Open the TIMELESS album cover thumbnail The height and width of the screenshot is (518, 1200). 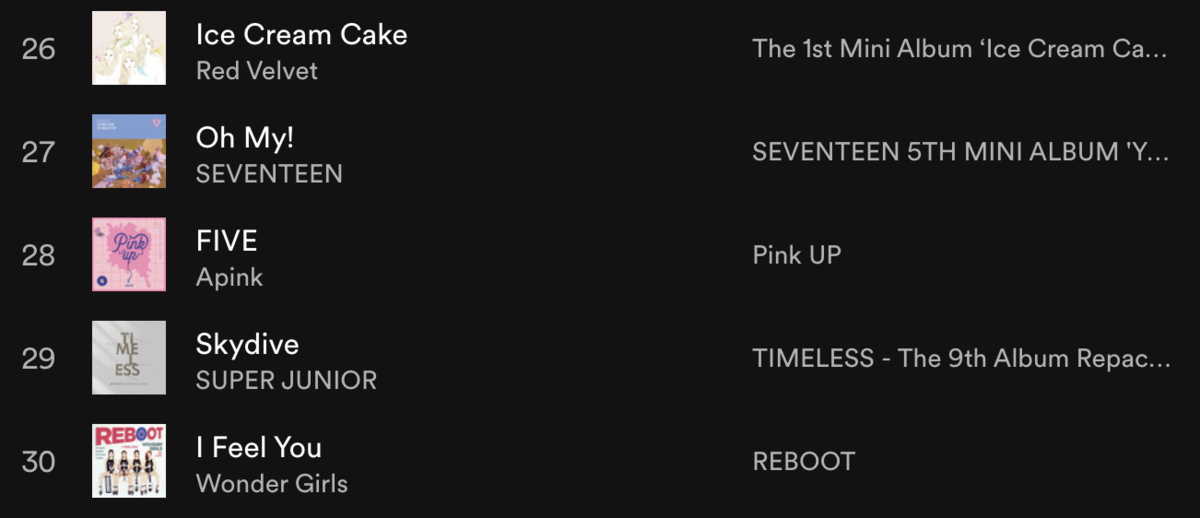click(x=129, y=358)
